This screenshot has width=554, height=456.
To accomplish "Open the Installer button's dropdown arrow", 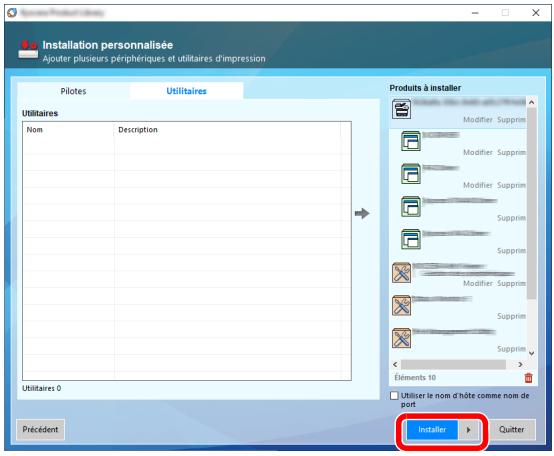I will 468,430.
